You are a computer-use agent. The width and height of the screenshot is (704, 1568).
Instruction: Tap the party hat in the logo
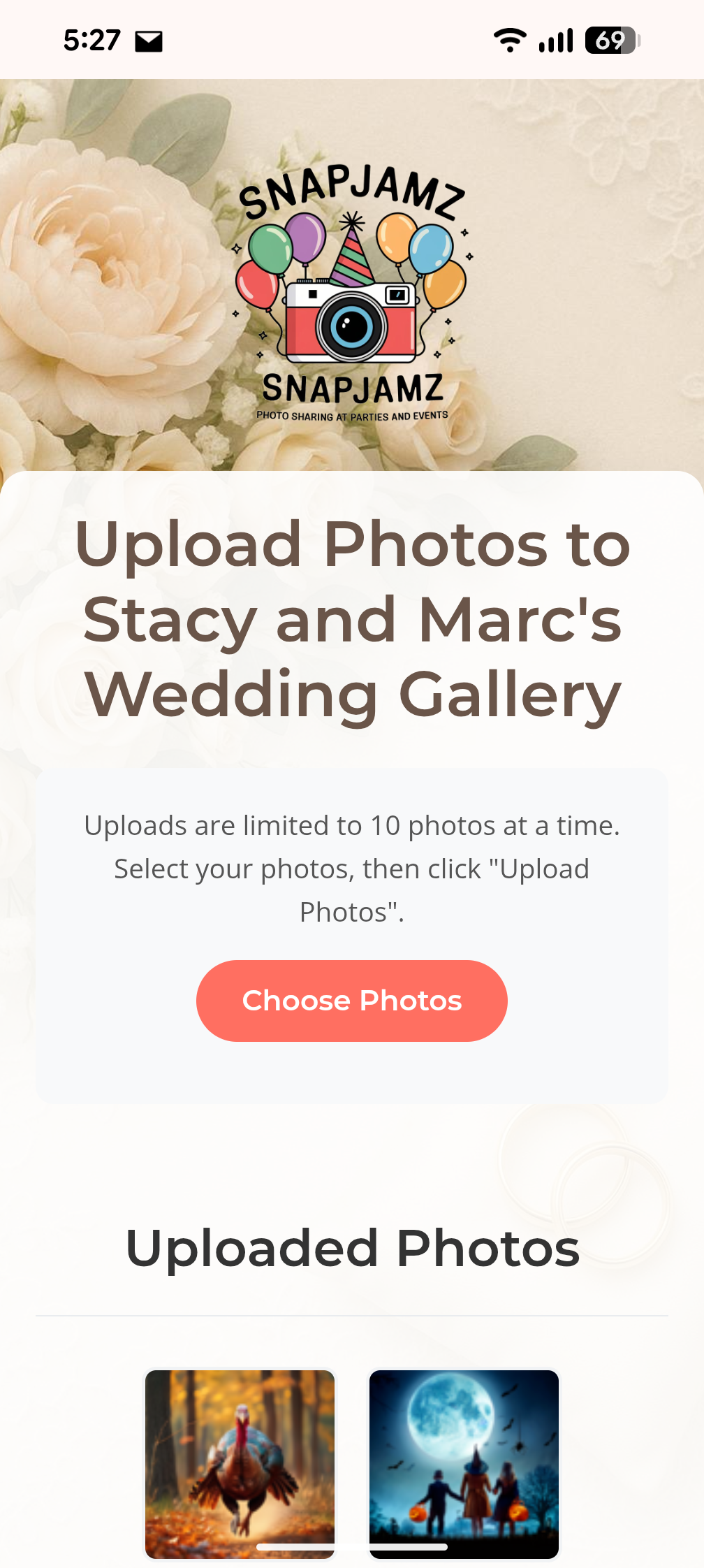[x=352, y=252]
